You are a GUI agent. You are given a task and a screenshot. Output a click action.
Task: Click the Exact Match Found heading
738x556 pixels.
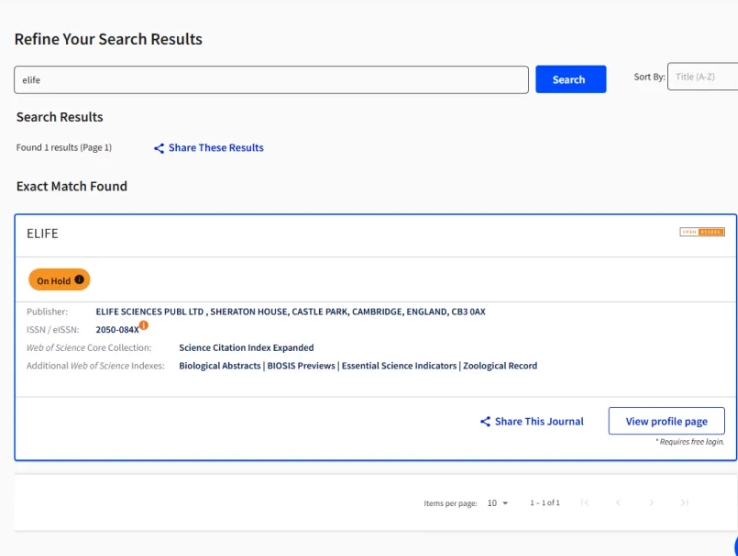[x=72, y=186]
